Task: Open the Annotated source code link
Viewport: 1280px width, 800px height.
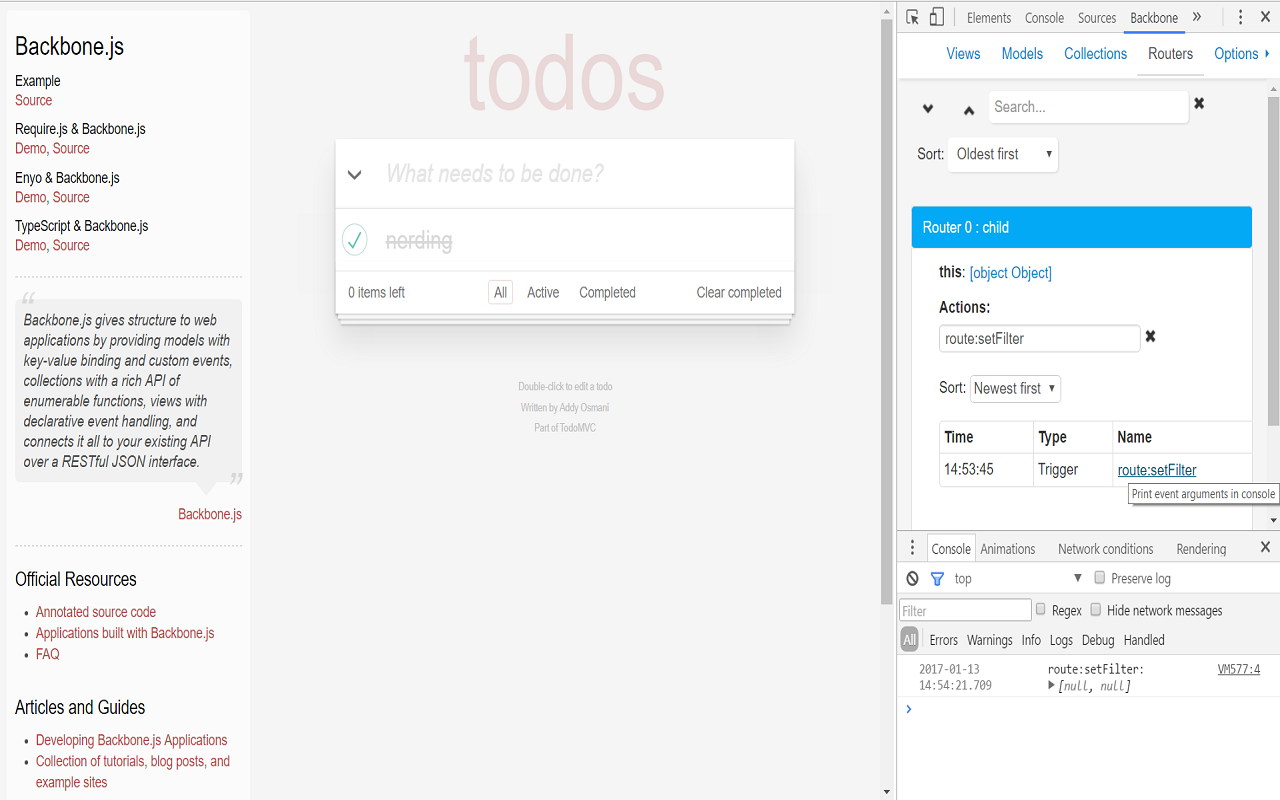Action: tap(96, 612)
